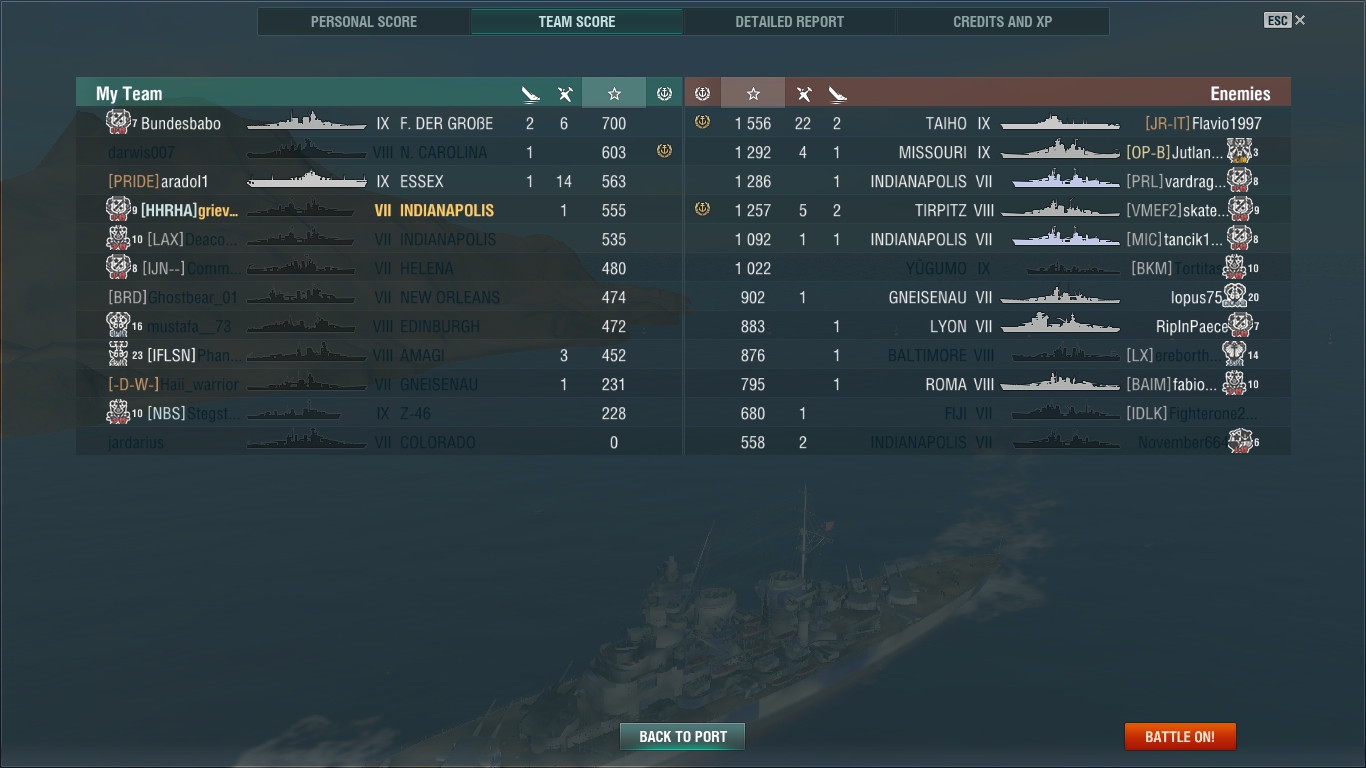Open the Personal Score tab
The width and height of the screenshot is (1366, 768).
click(364, 21)
